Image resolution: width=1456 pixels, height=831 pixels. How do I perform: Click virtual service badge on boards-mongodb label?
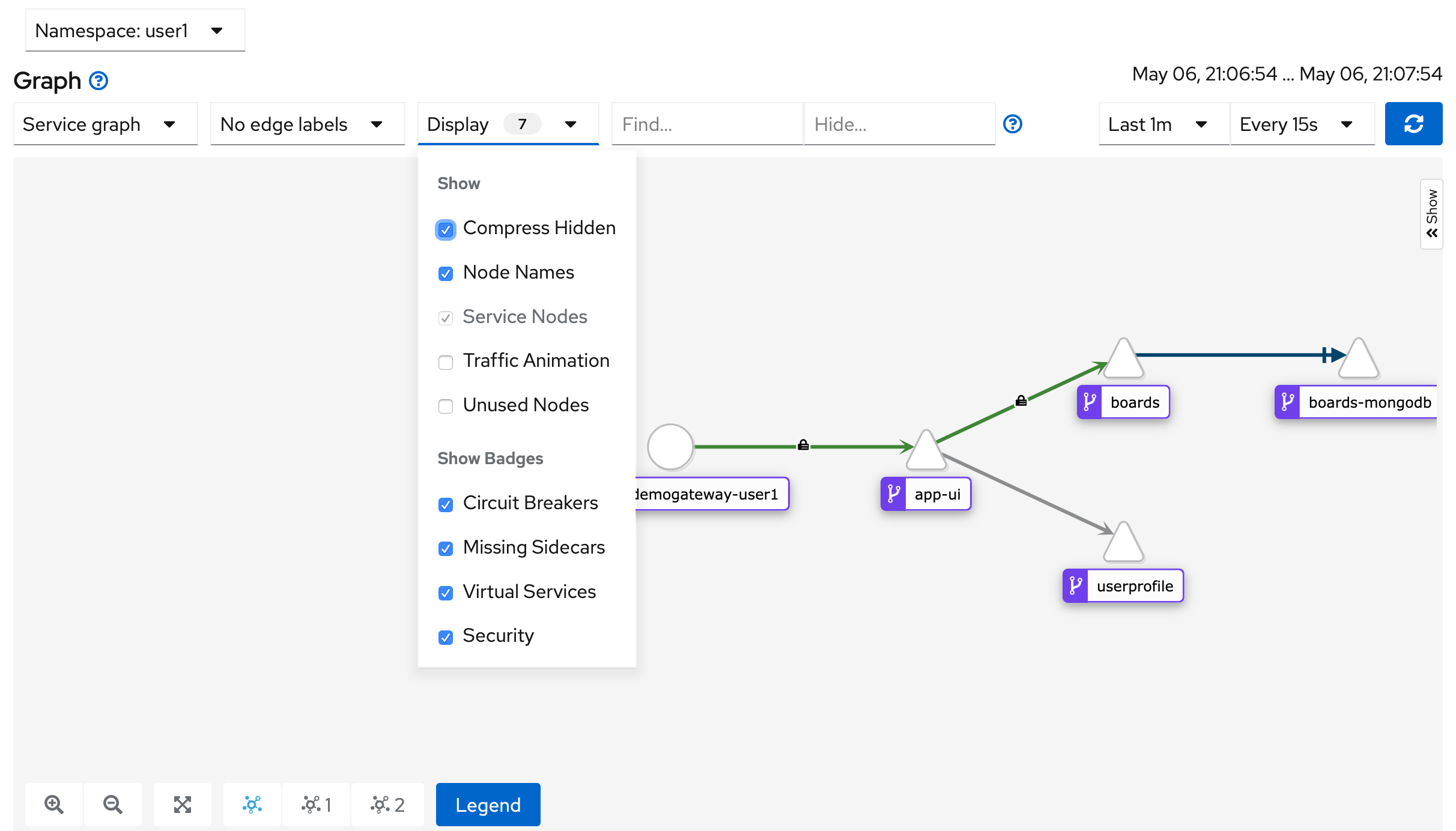point(1287,402)
